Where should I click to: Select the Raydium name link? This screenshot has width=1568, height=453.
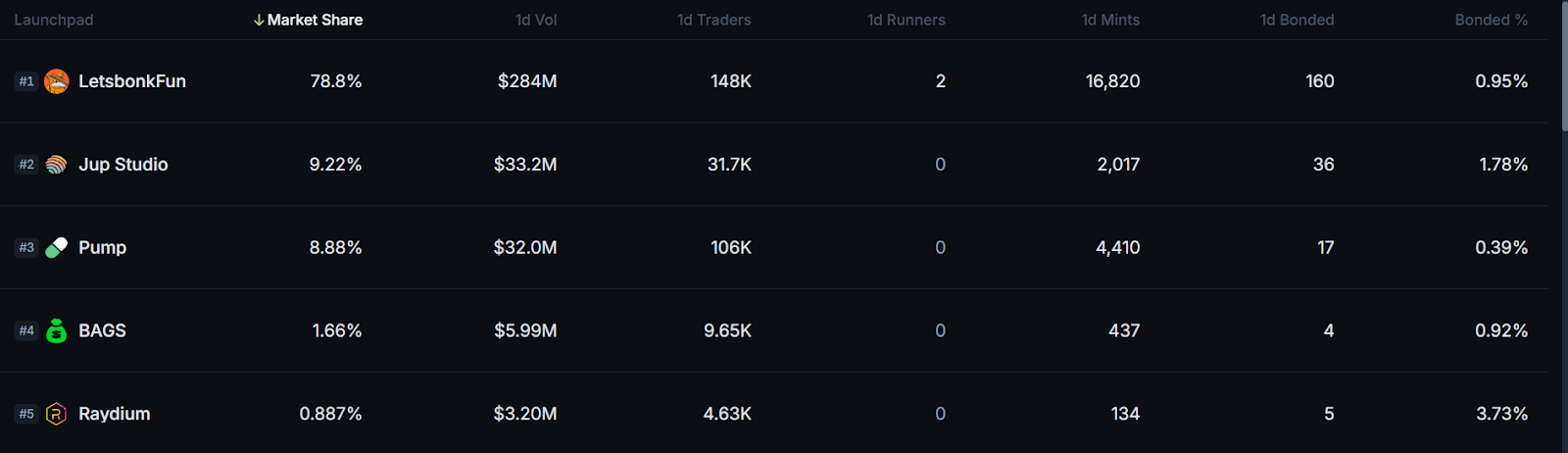tap(115, 414)
